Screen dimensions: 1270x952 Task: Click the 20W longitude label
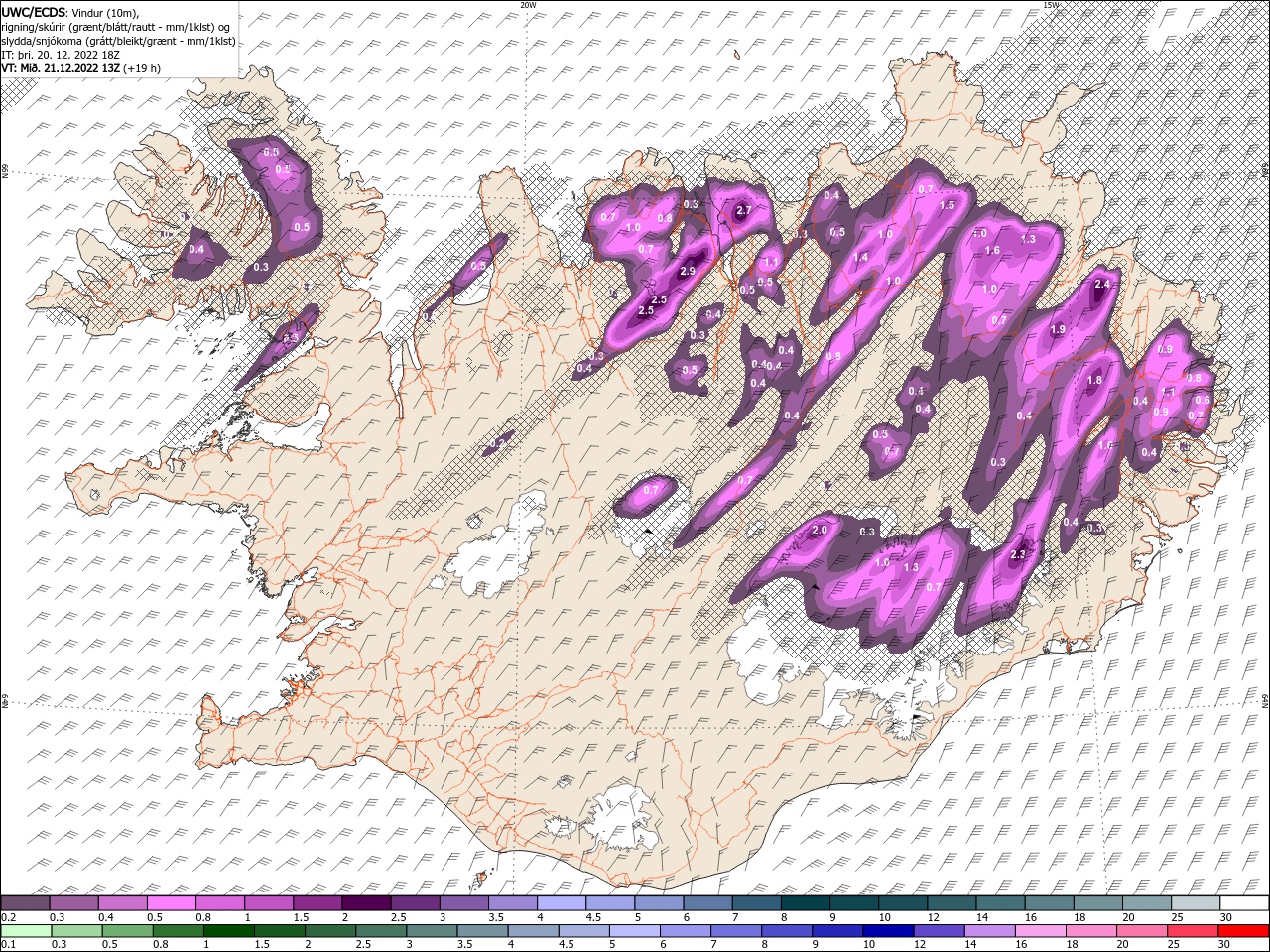[528, 5]
